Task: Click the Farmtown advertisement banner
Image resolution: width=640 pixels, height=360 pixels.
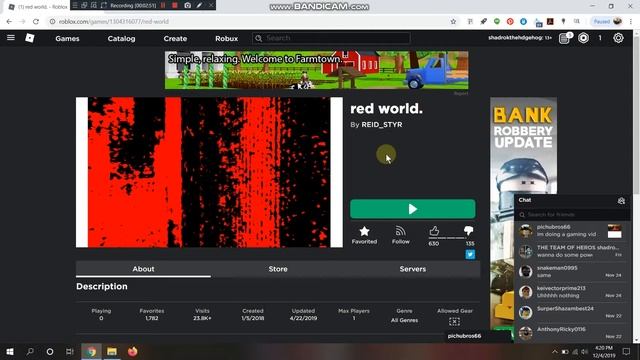Action: (x=316, y=70)
